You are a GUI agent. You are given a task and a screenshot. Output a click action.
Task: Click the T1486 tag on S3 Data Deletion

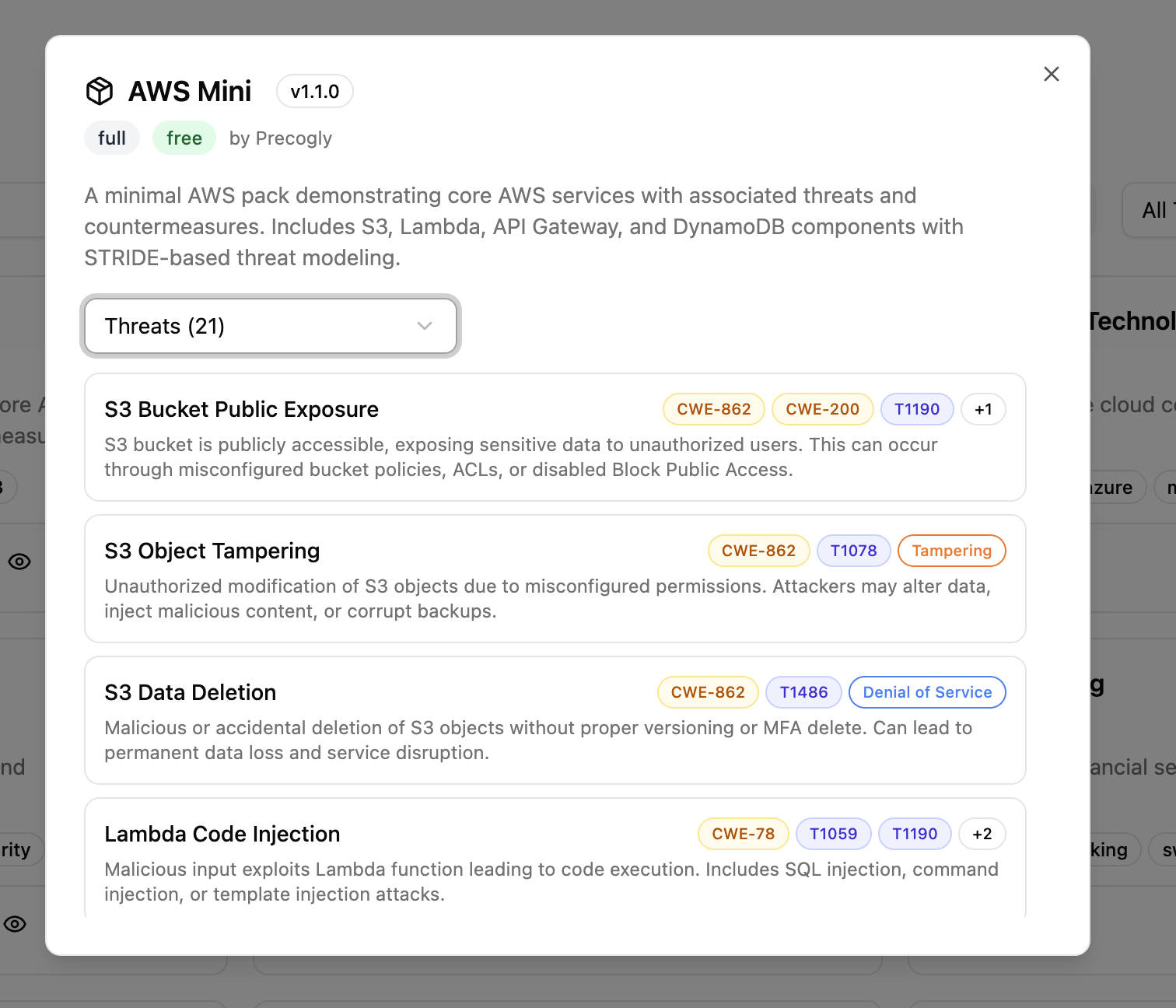pos(803,691)
